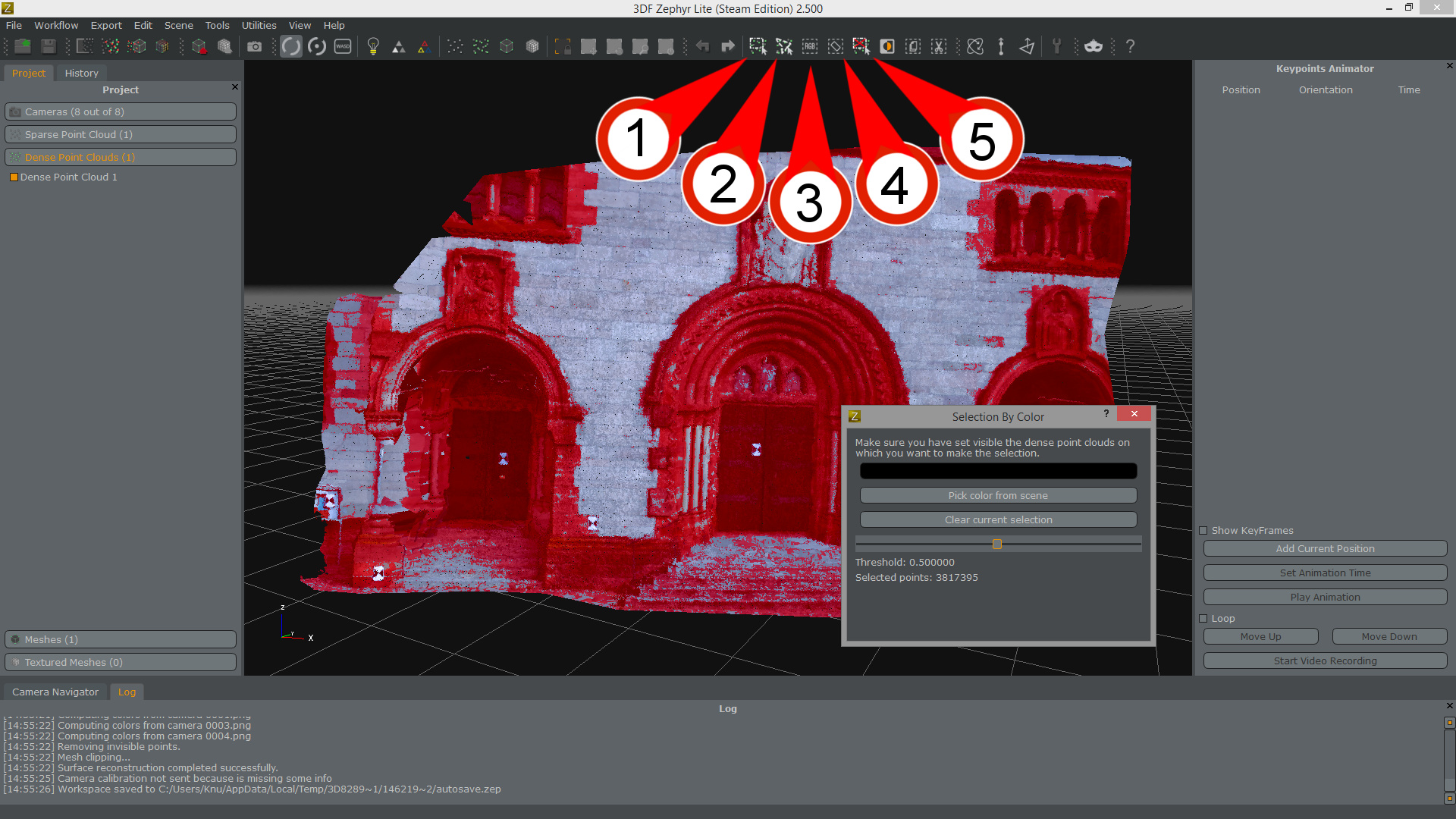Click the Orientation column header
Screen dimensions: 1456x819
click(1325, 89)
